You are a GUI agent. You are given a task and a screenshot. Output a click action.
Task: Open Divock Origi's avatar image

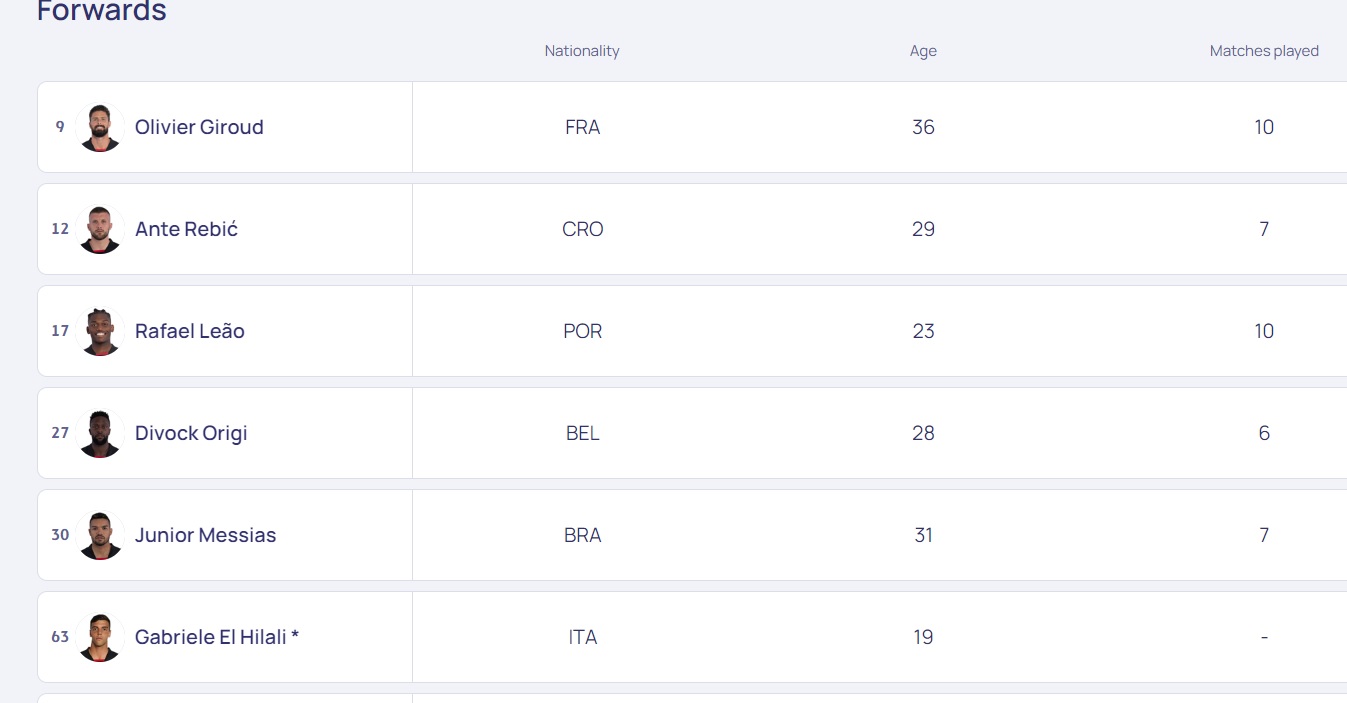pos(100,433)
